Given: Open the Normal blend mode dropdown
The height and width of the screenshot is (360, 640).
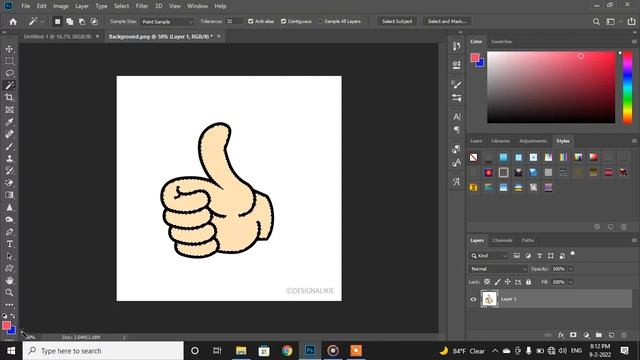Looking at the screenshot, I should pyautogui.click(x=498, y=269).
